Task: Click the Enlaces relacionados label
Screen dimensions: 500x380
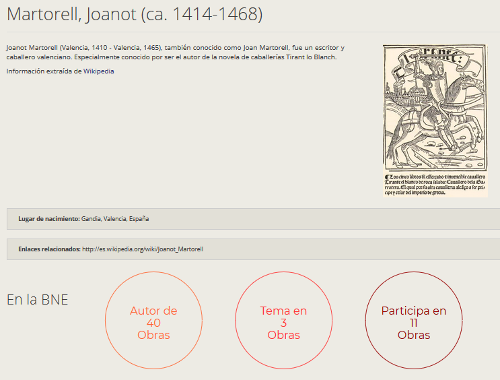Action: point(49,249)
